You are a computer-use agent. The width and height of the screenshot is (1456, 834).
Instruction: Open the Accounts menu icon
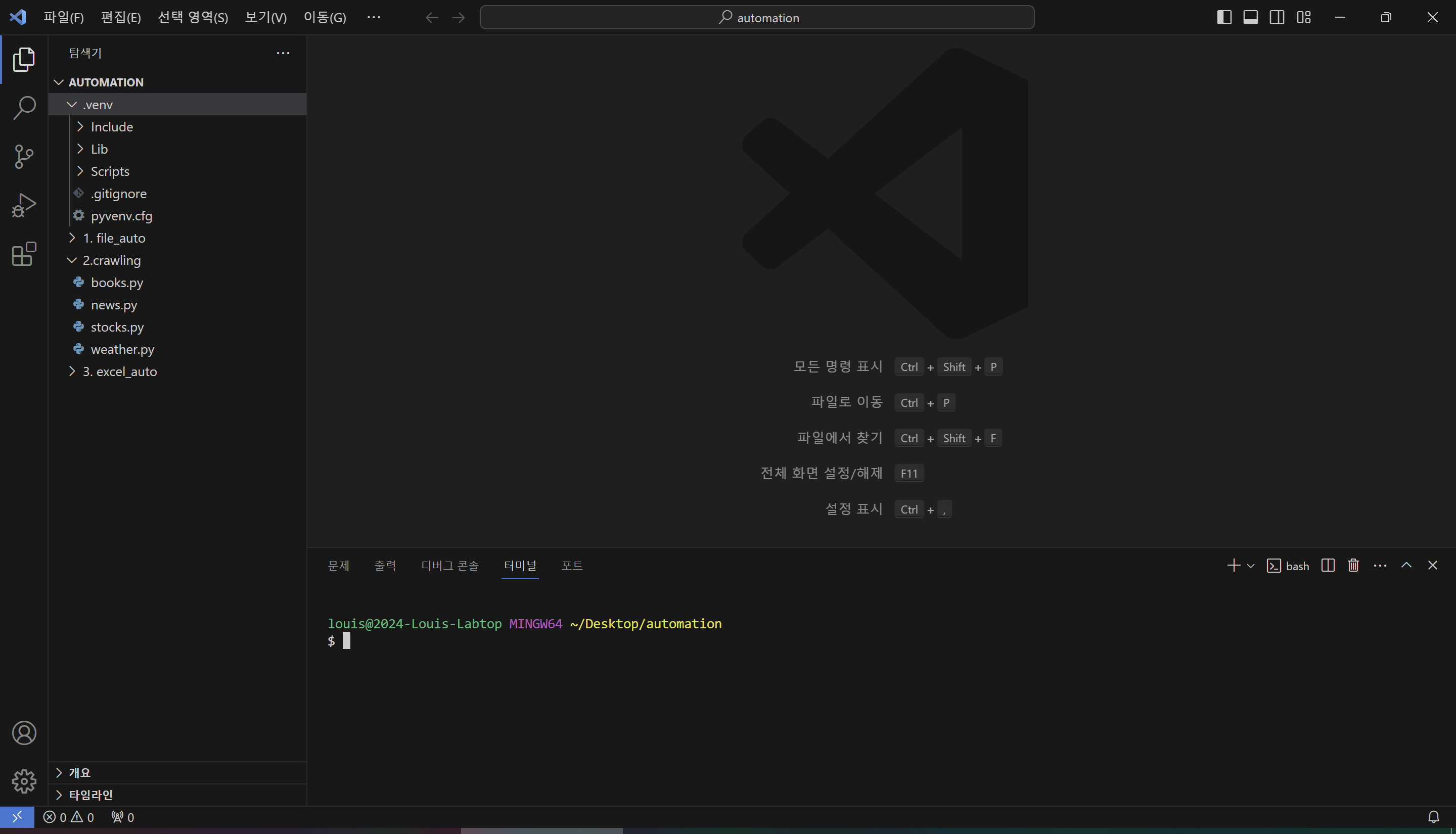click(x=23, y=733)
